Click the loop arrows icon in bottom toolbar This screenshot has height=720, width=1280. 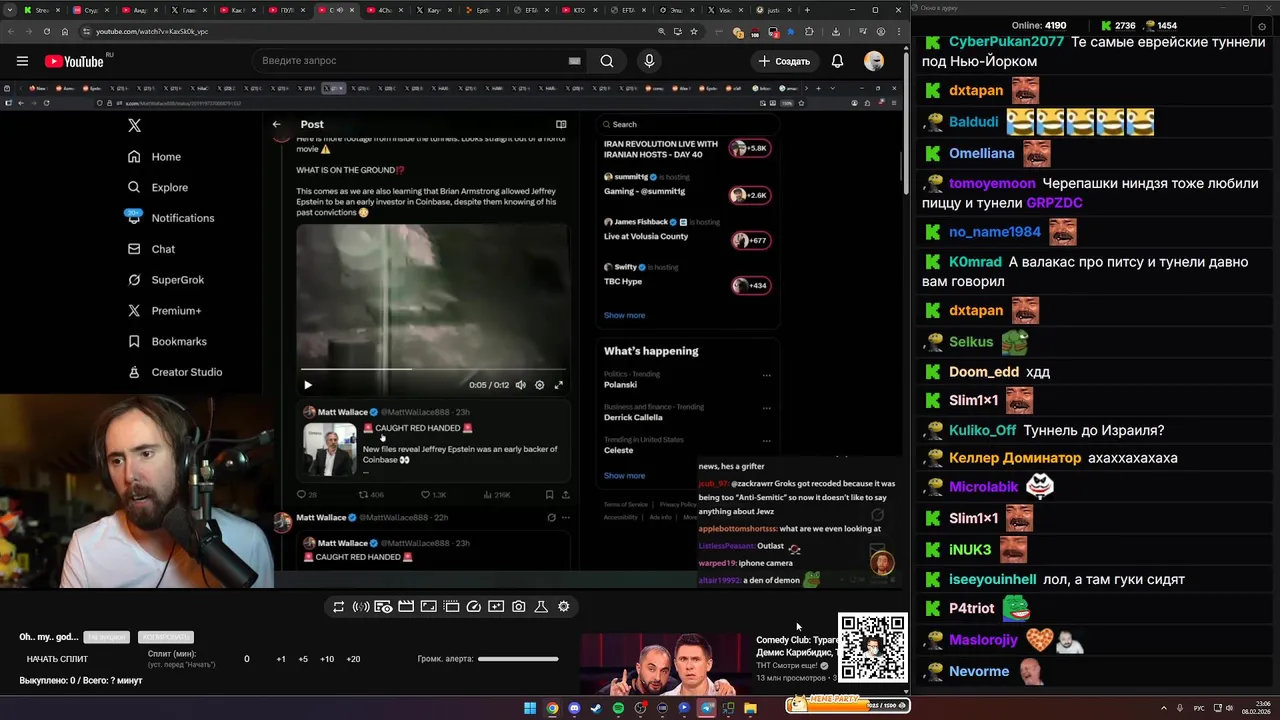pyautogui.click(x=338, y=607)
